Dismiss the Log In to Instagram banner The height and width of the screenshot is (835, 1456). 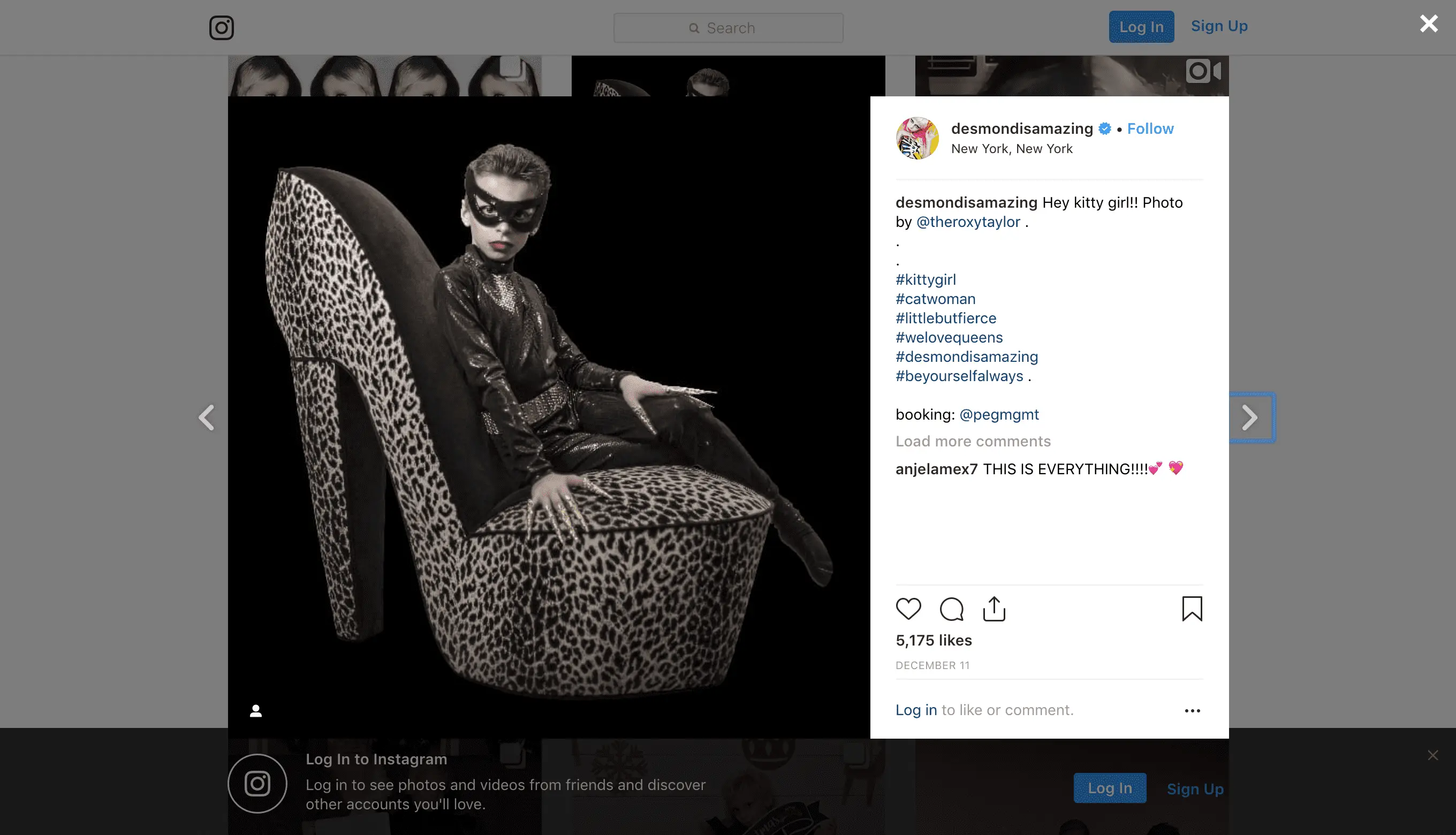1432,755
